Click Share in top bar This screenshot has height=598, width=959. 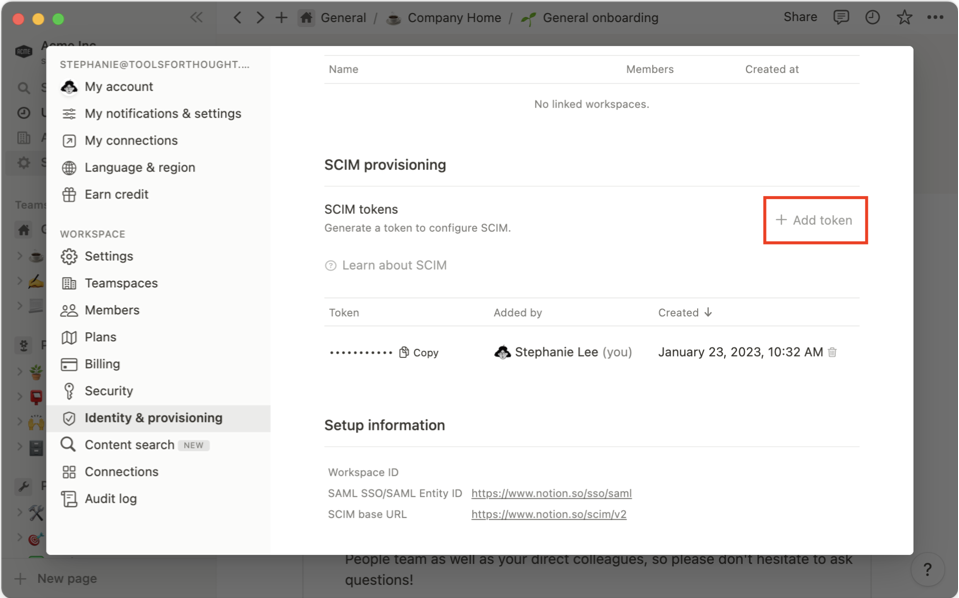tap(800, 17)
